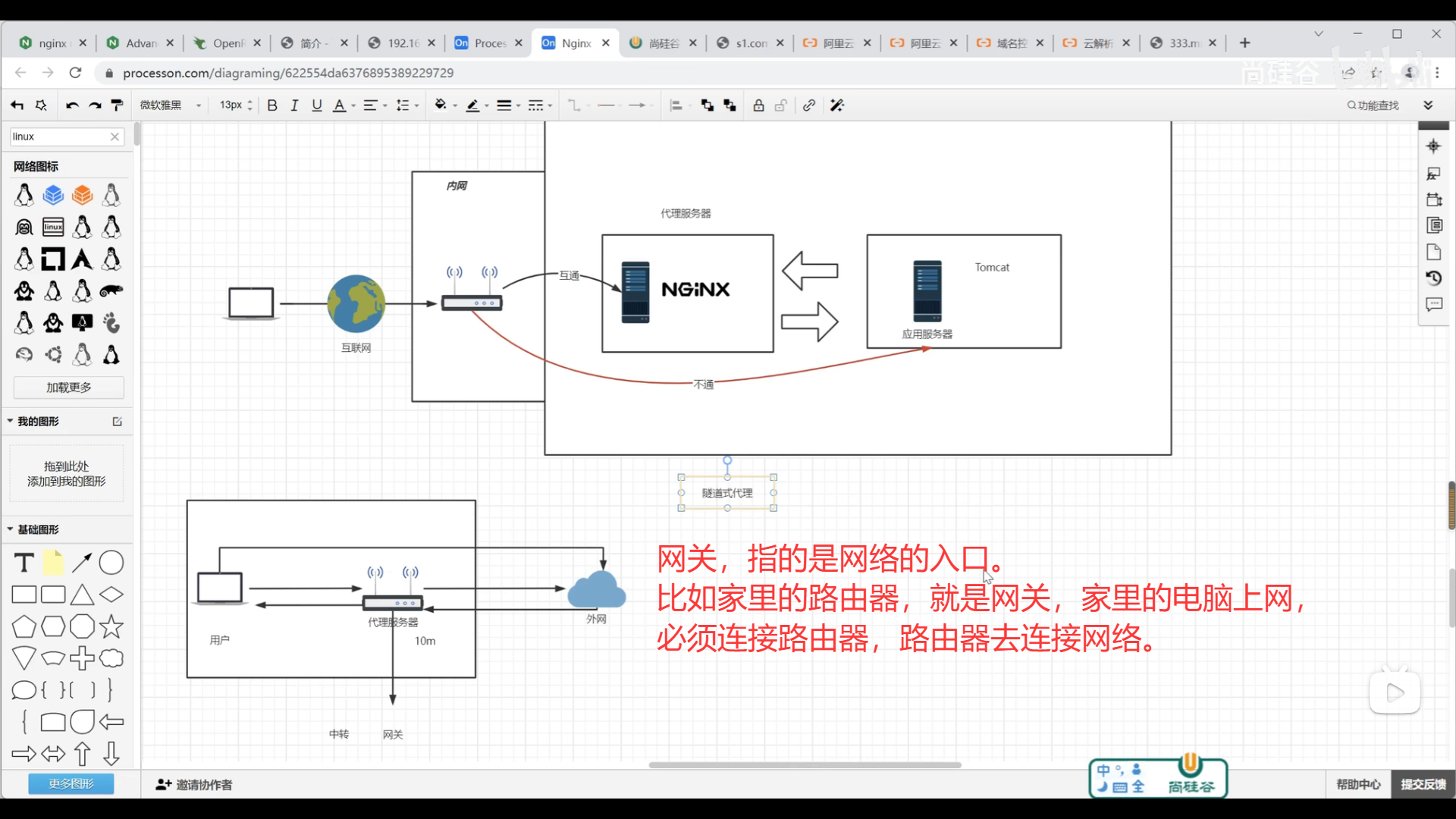
Task: Click the comment bubble icon in right panel
Action: click(x=1433, y=305)
